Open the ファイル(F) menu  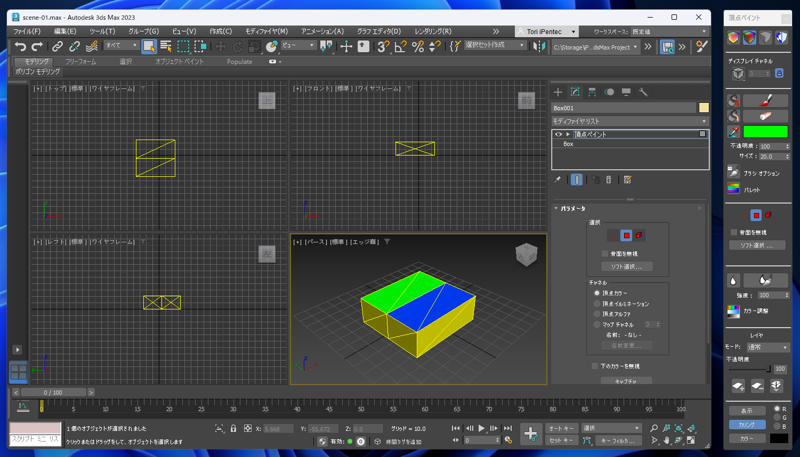[x=27, y=32]
